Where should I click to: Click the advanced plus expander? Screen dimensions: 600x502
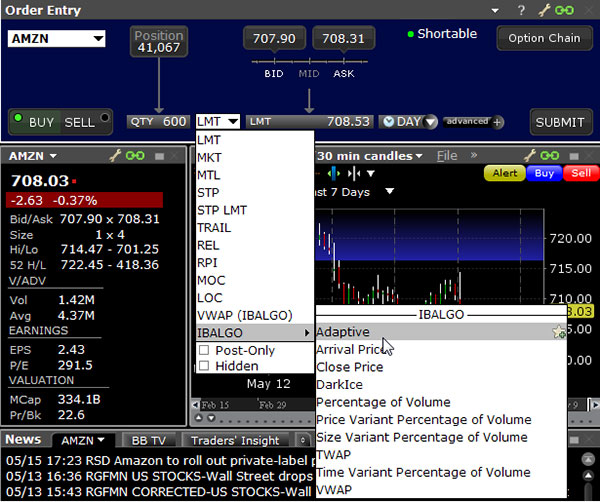[x=497, y=122]
